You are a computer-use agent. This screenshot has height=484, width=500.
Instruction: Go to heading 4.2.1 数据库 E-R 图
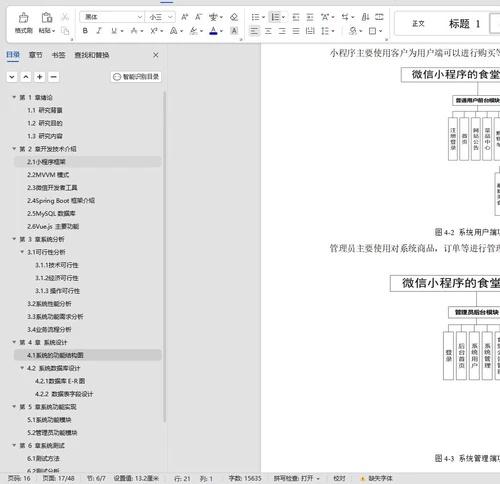(x=60, y=381)
